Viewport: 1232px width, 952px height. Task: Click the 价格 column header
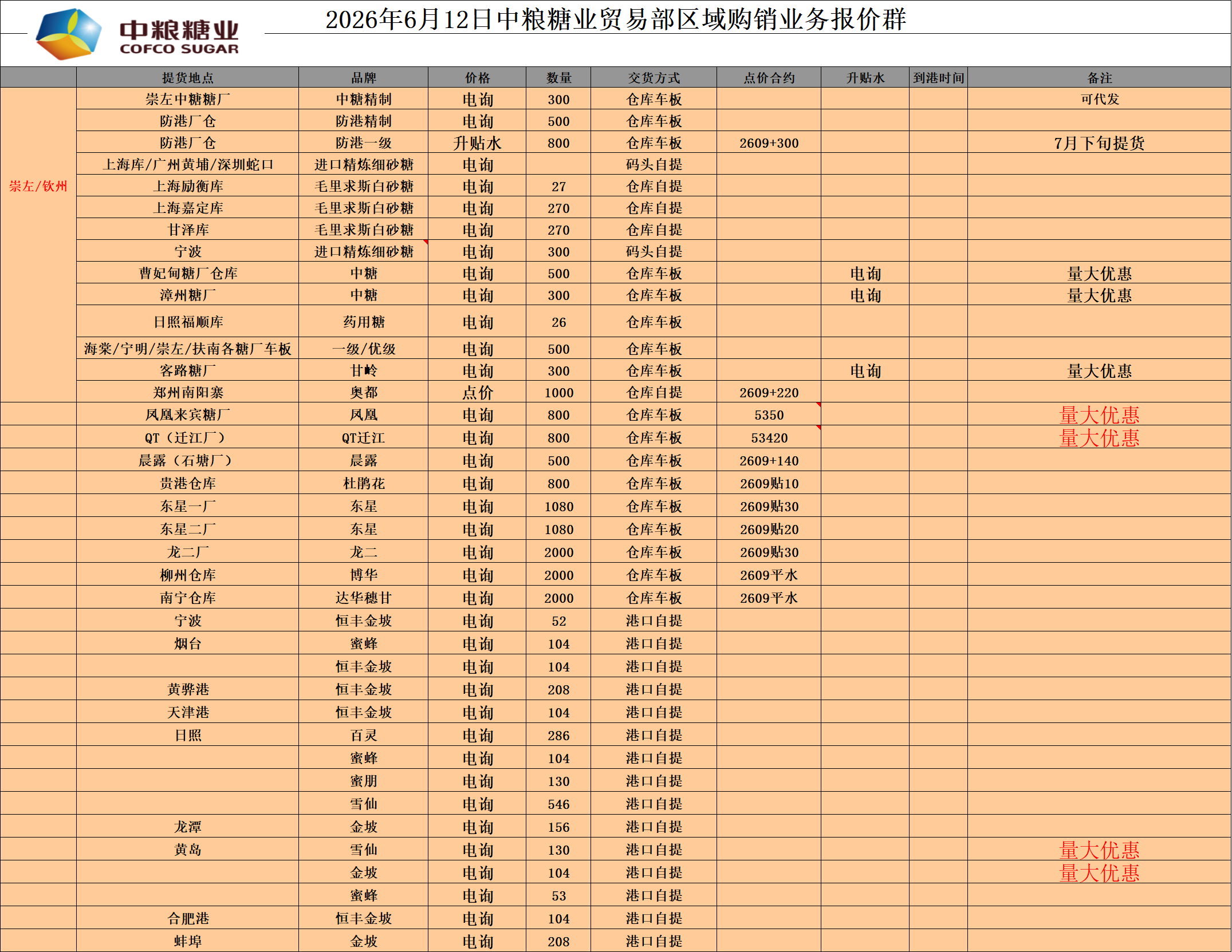tap(477, 78)
